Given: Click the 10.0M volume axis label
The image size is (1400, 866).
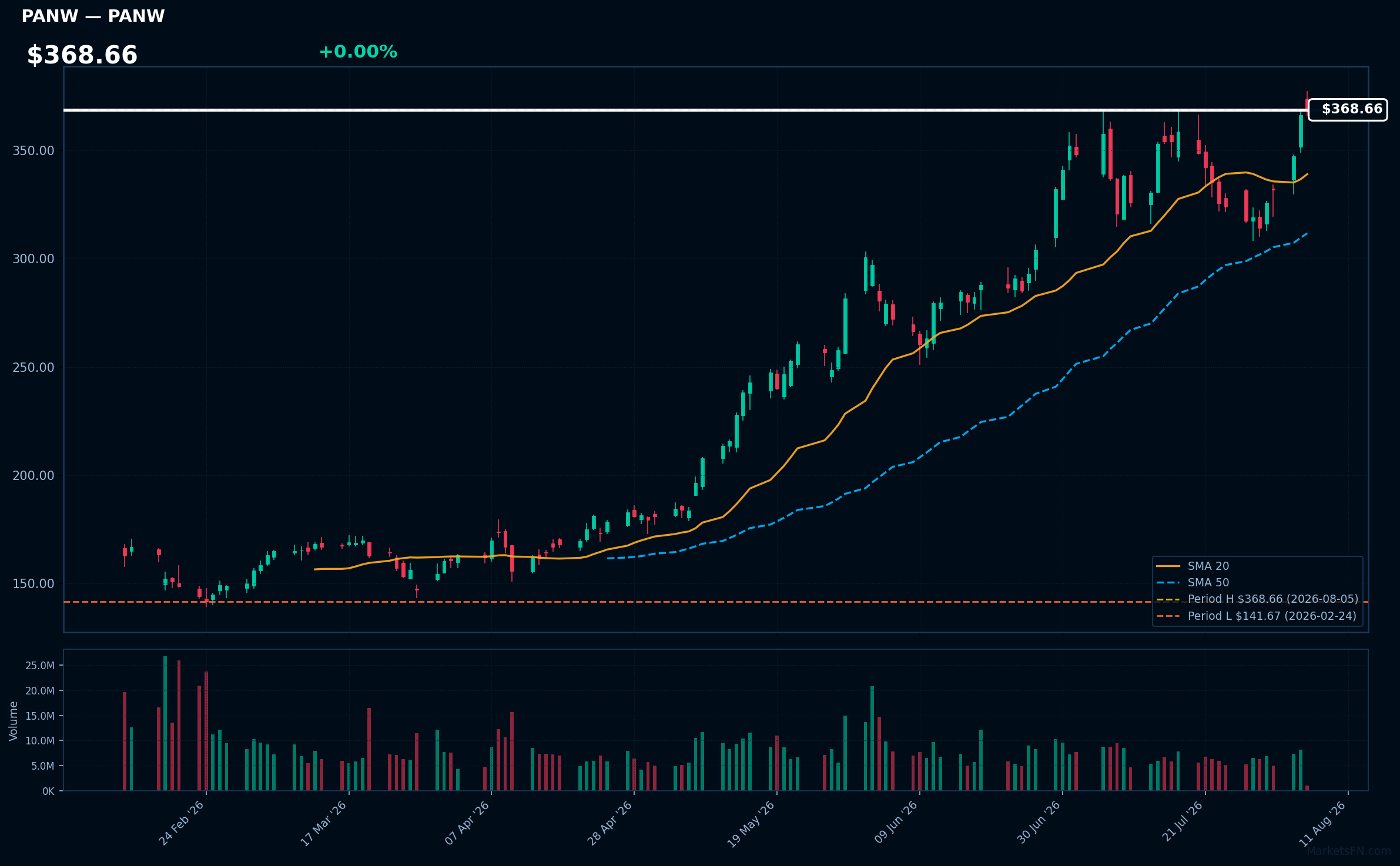Looking at the screenshot, I should coord(40,741).
